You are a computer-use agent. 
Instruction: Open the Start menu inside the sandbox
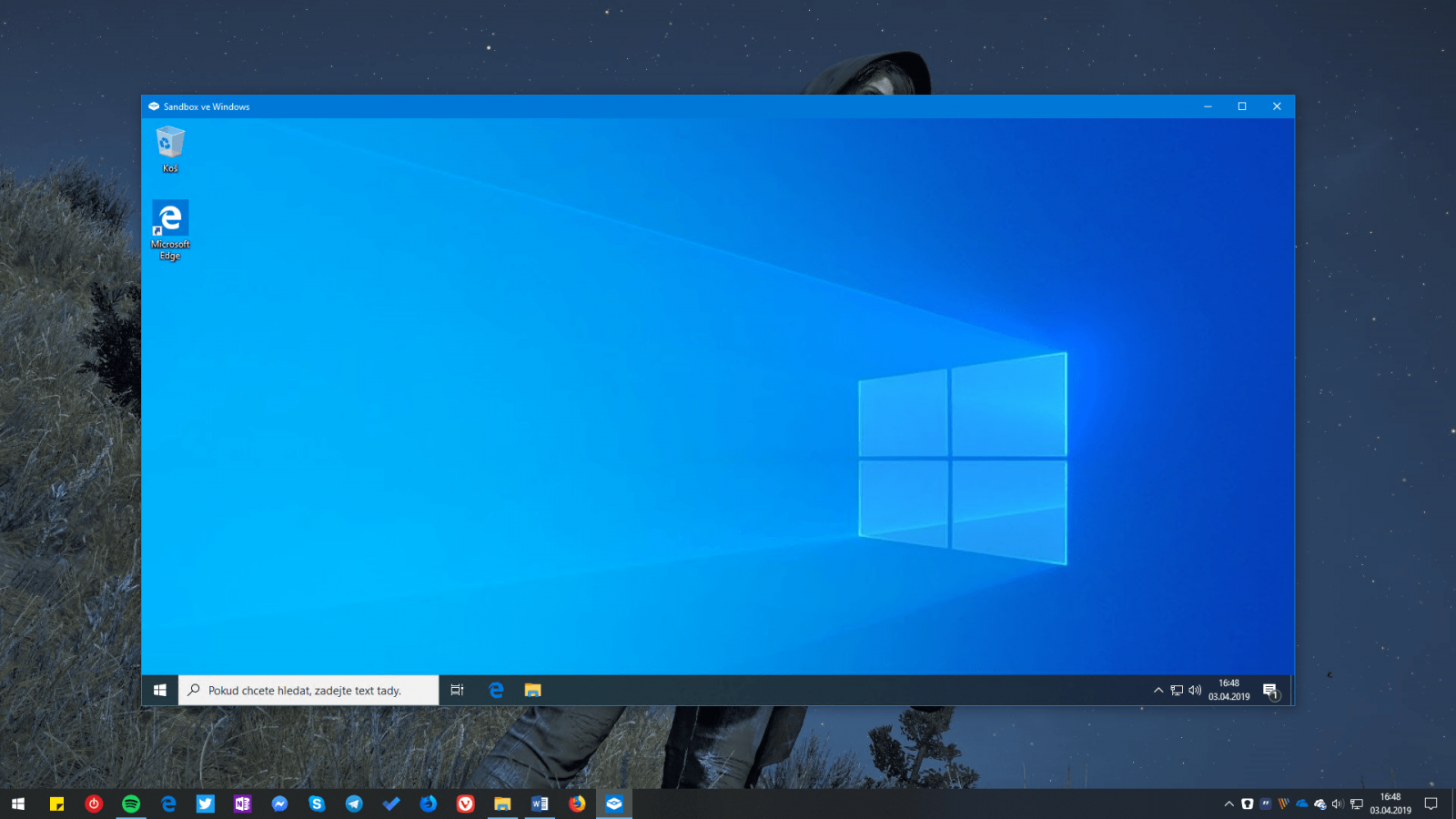point(159,690)
